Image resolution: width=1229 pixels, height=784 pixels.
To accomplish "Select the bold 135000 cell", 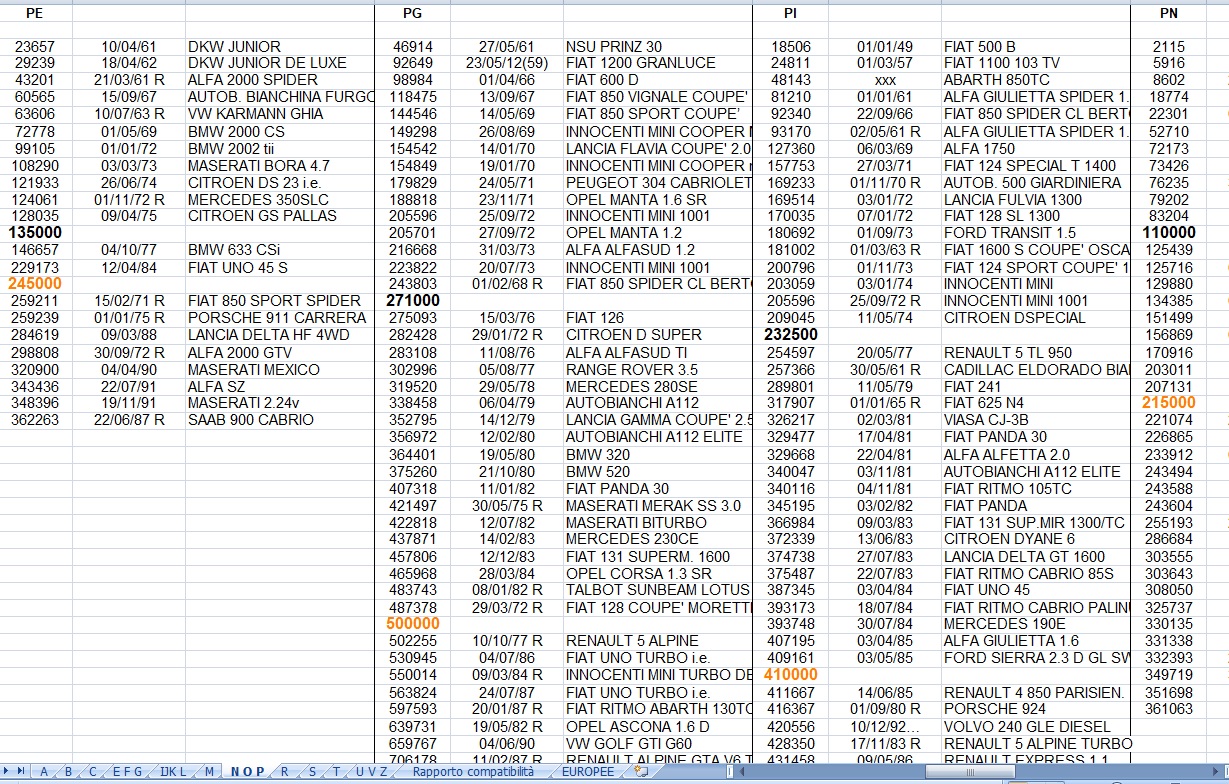I will pos(36,233).
